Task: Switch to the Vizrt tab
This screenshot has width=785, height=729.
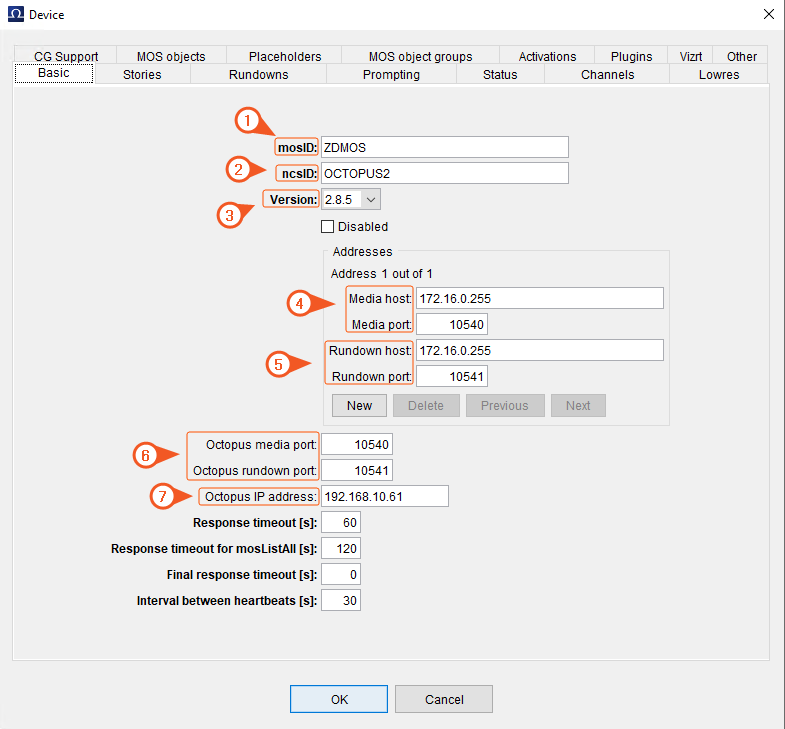Action: pyautogui.click(x=690, y=57)
